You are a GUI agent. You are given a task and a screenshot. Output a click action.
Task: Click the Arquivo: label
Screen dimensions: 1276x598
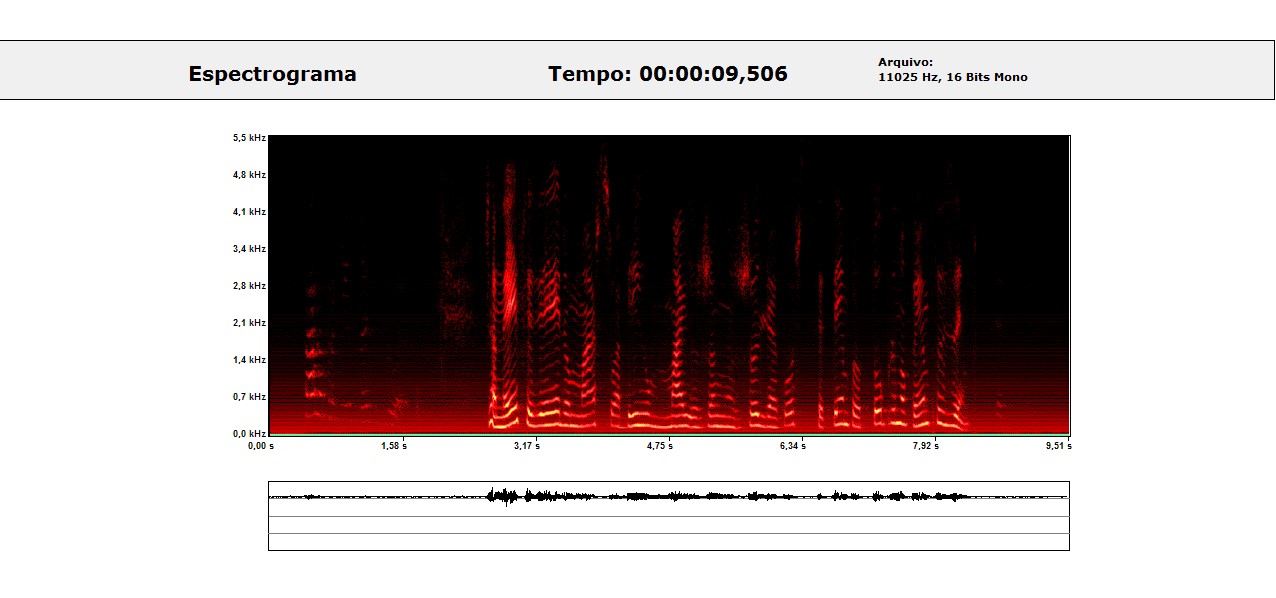[905, 62]
